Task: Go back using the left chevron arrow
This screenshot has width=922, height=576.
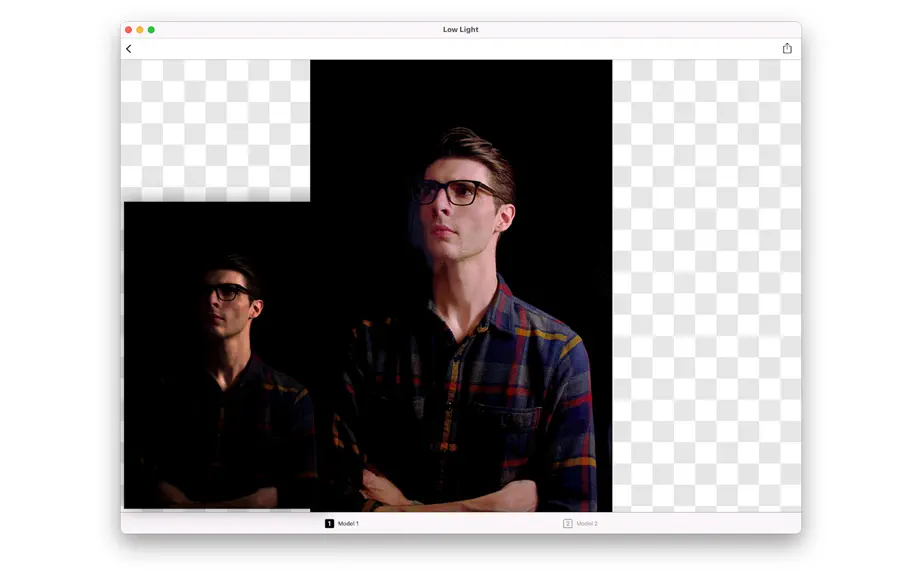Action: (x=129, y=49)
